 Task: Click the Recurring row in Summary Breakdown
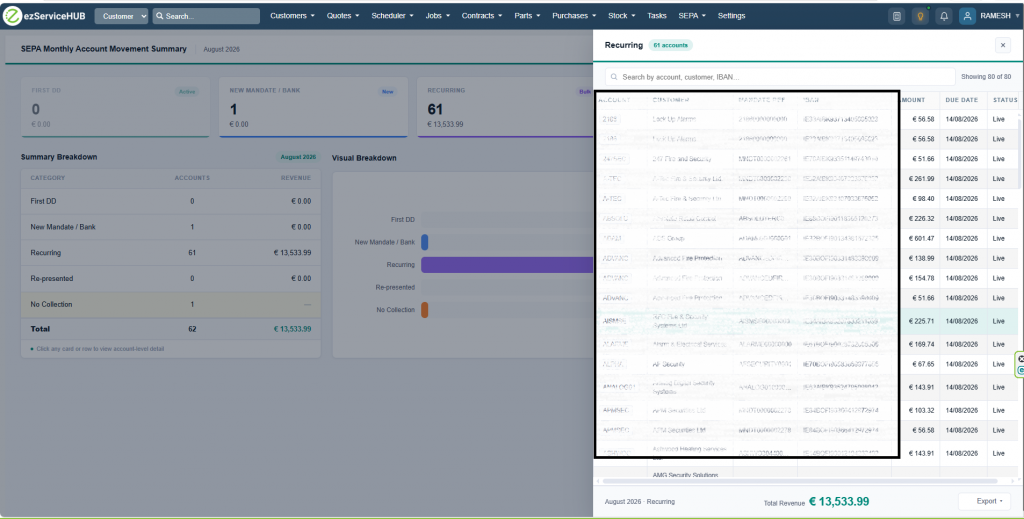pos(170,253)
